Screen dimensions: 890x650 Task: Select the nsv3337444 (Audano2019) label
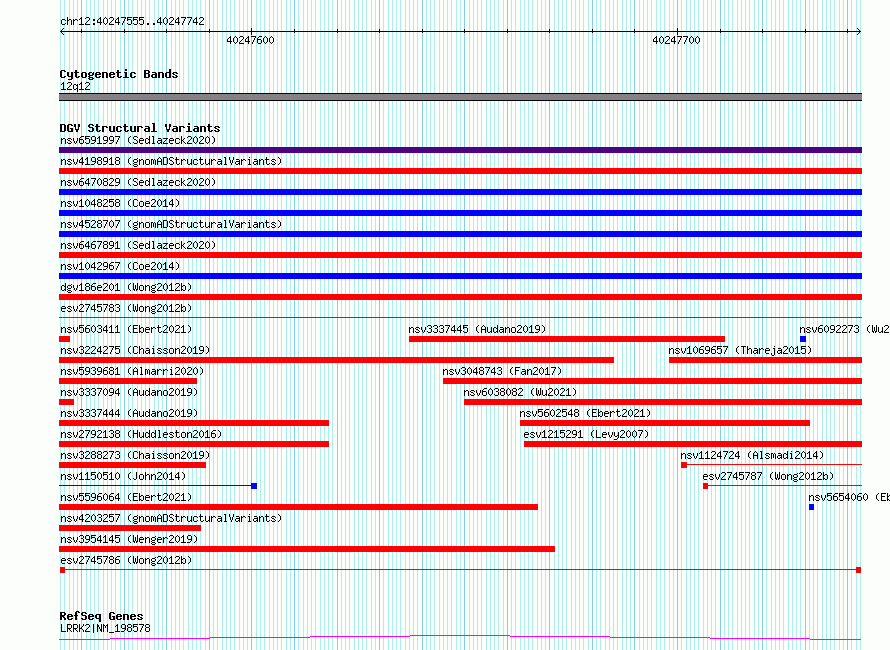pos(129,413)
